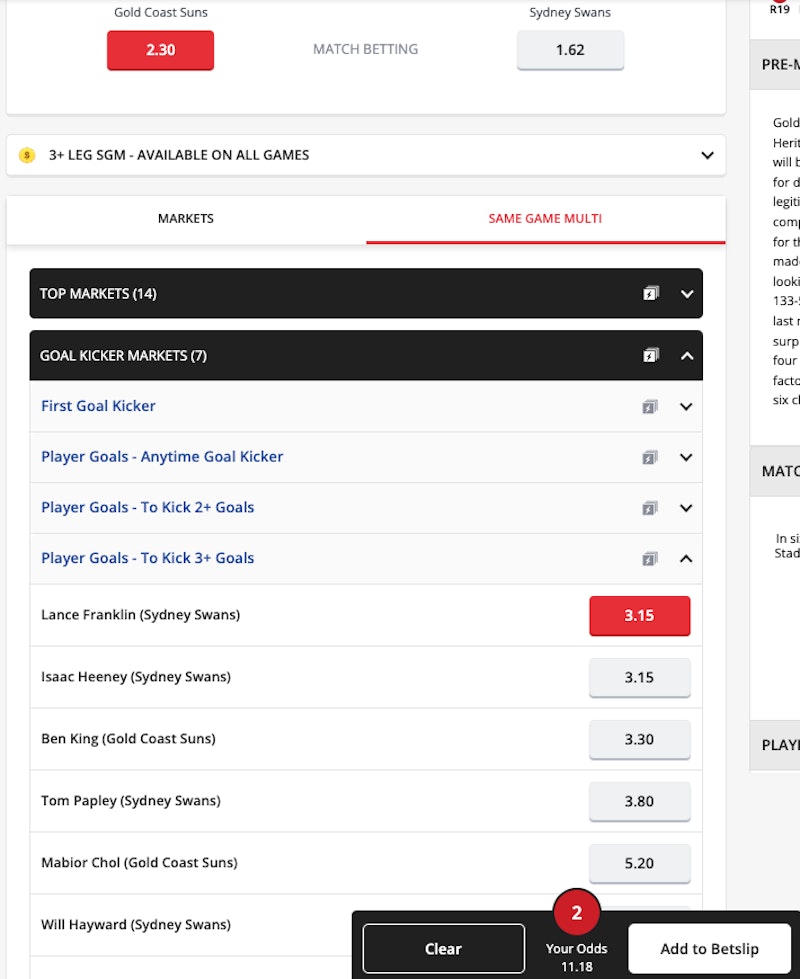Click multi icon beside Anytime Goal Kicker
The image size is (800, 979).
coord(650,457)
